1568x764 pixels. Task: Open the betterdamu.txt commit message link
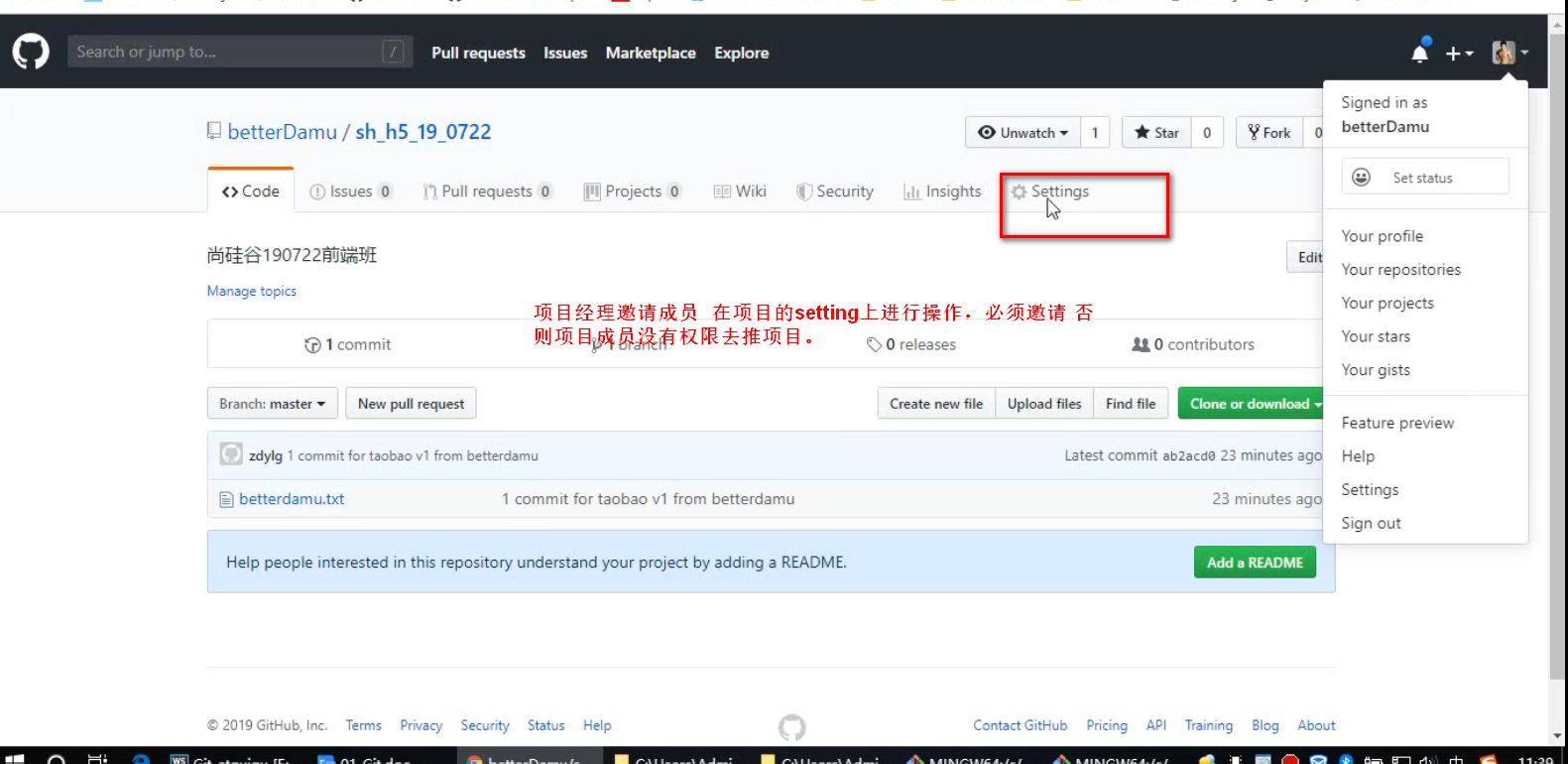(648, 499)
